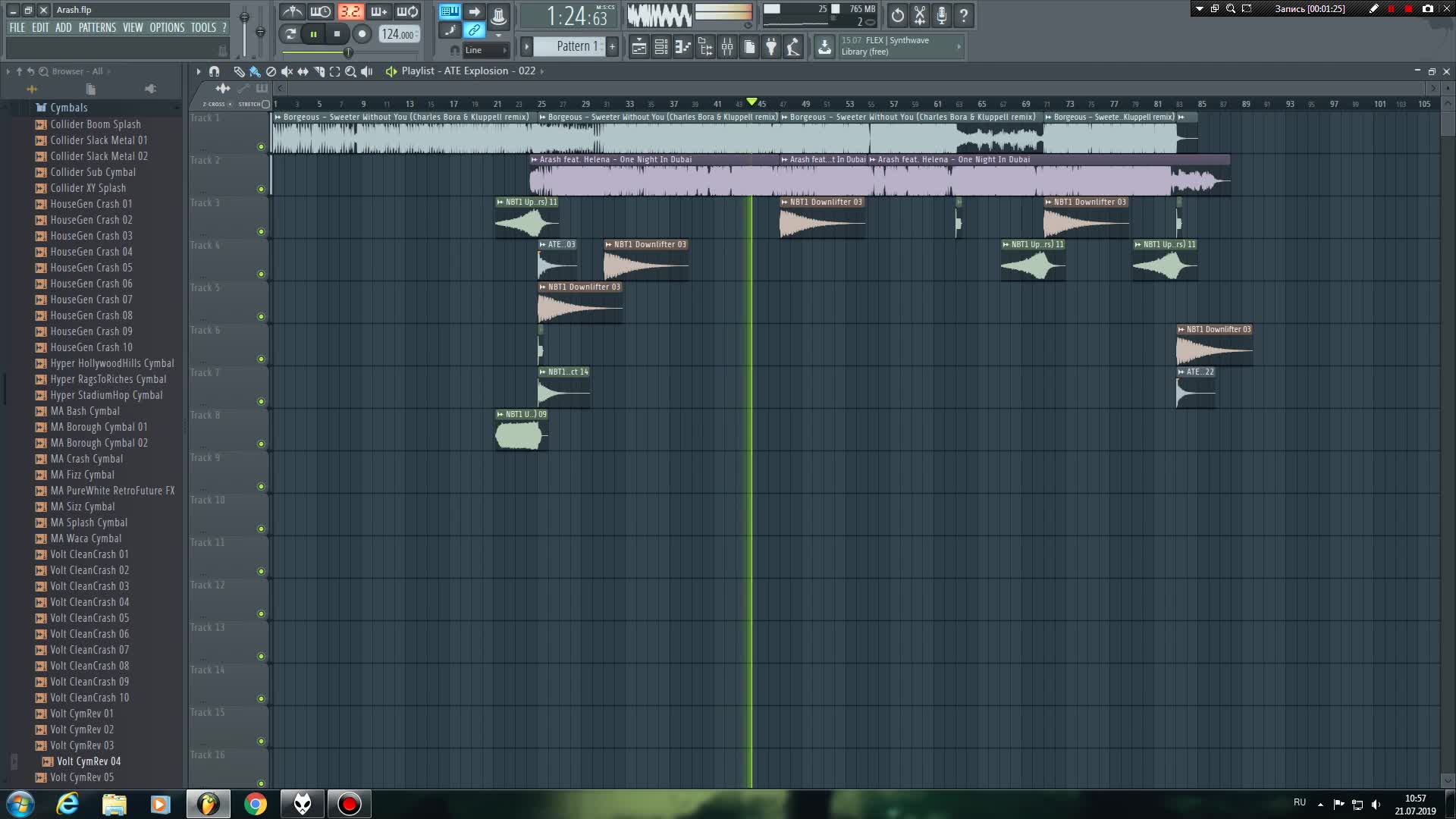Open the OPTIONS menu

point(167,27)
